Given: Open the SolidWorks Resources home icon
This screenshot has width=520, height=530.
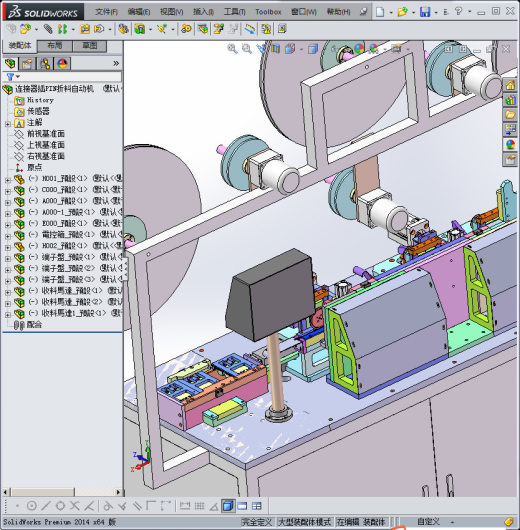Looking at the screenshot, I should click(x=510, y=85).
